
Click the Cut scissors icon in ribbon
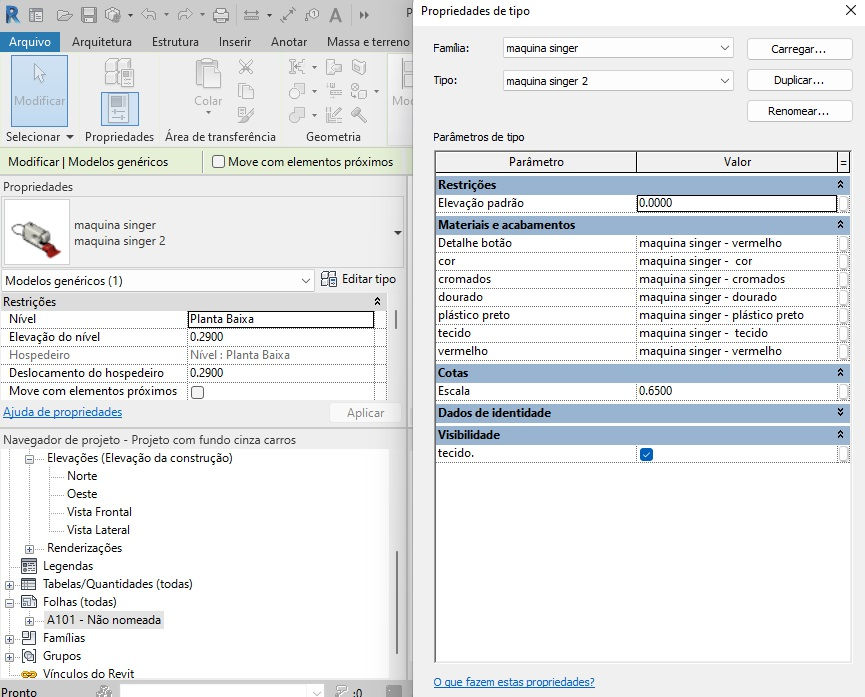click(245, 67)
